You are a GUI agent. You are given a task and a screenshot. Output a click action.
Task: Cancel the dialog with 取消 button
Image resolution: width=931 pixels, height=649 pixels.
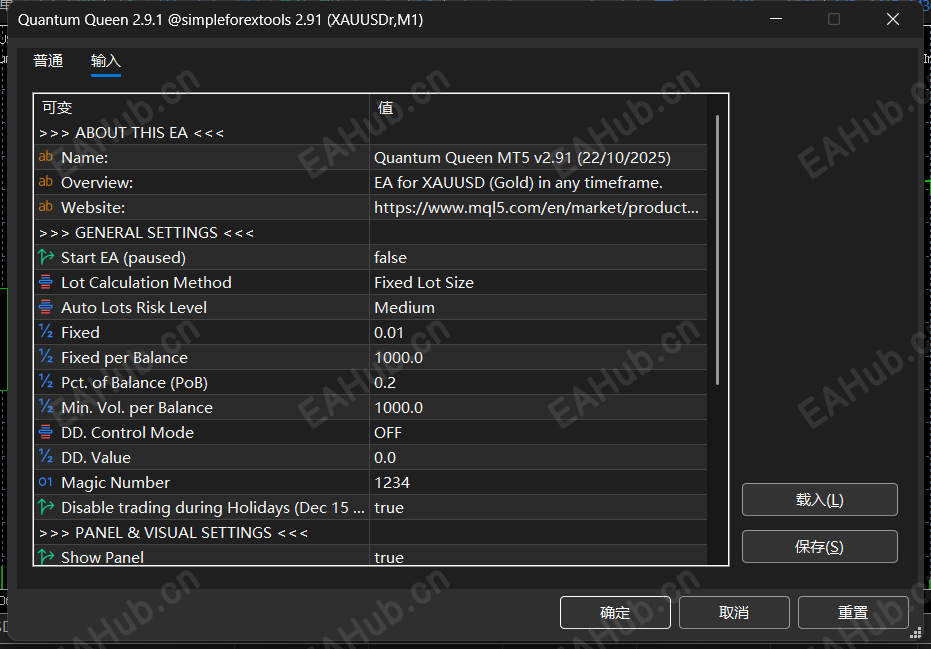[x=734, y=612]
